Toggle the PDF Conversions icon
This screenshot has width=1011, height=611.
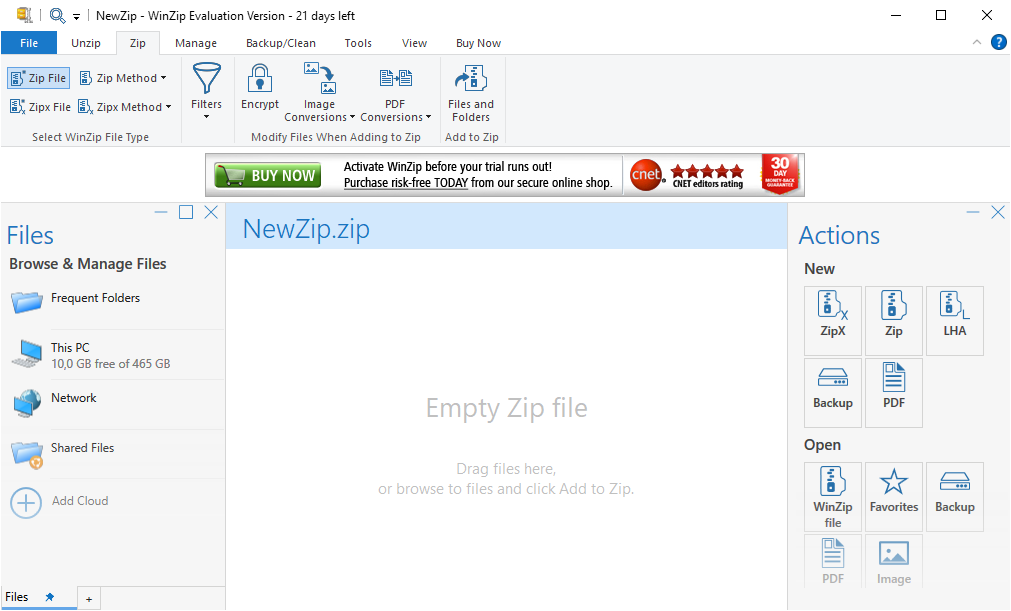click(395, 78)
